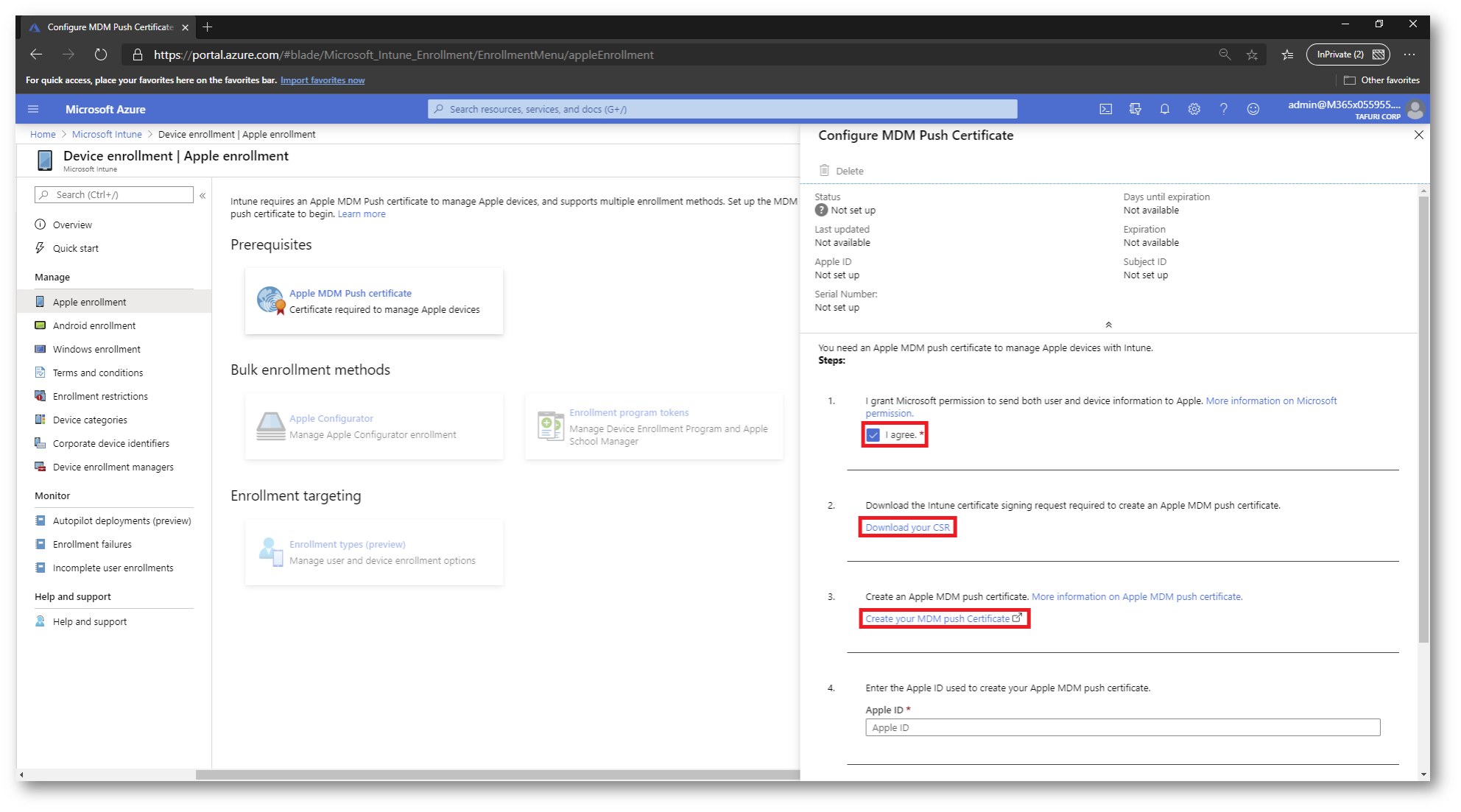This screenshot has height=812, width=1461.
Task: Click the InPrivate (2) indicator
Action: coord(1348,54)
